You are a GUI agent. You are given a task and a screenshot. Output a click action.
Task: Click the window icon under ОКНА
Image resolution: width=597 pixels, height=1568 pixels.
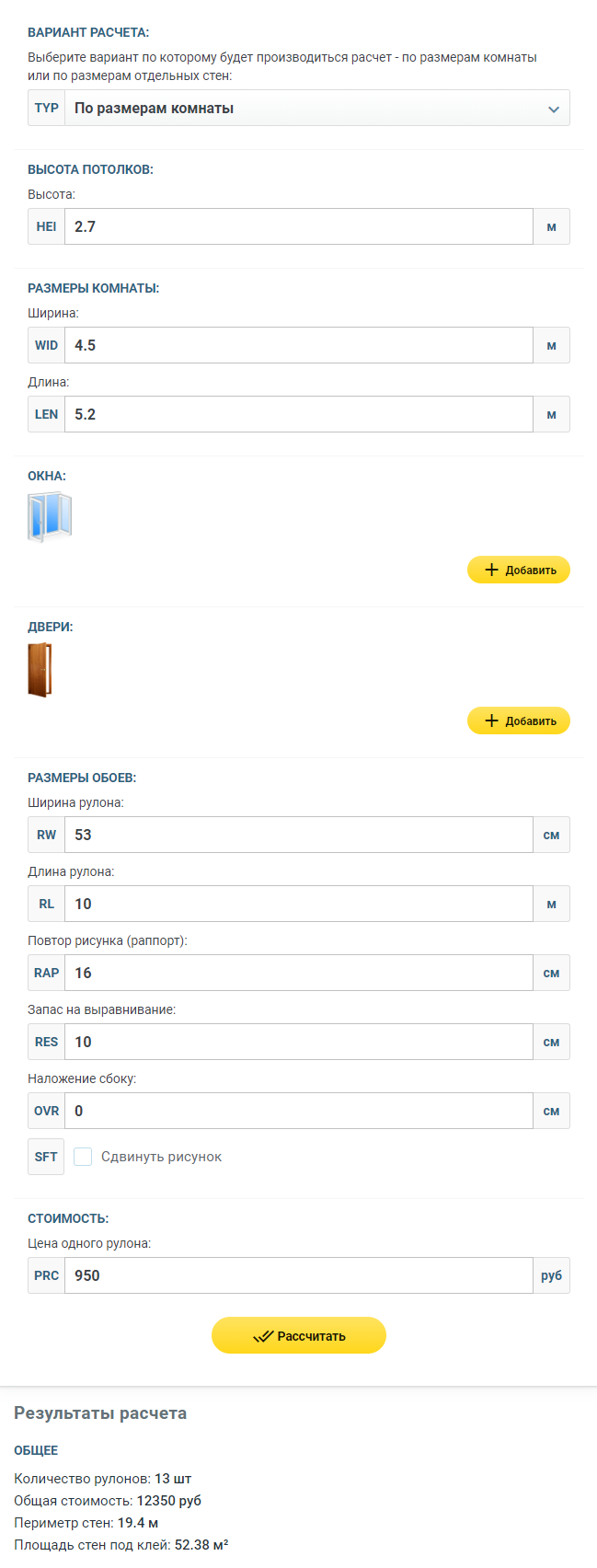(50, 517)
